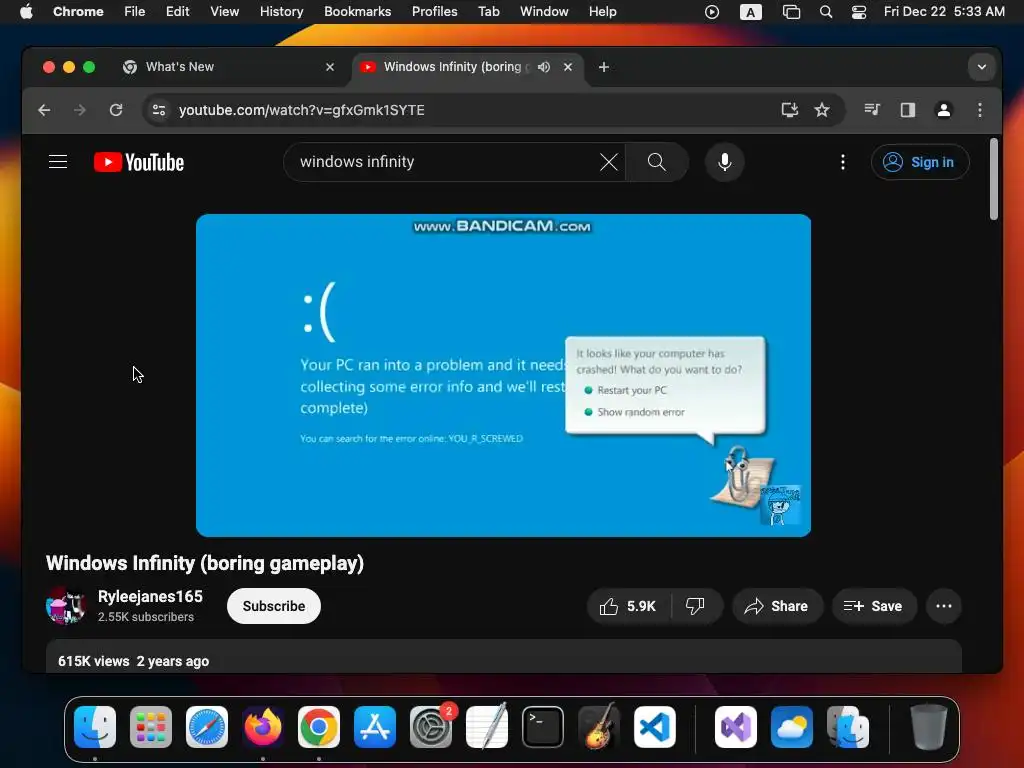The height and width of the screenshot is (768, 1024).
Task: Like the video with thumbs up
Action: tap(628, 606)
